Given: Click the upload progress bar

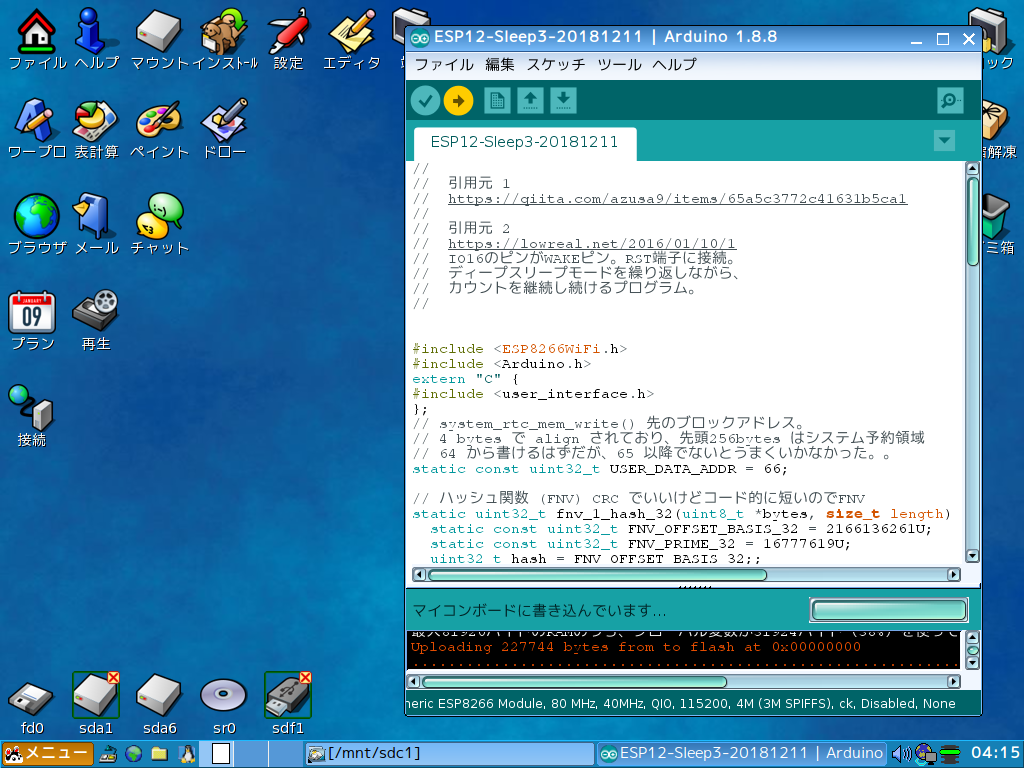Looking at the screenshot, I should pyautogui.click(x=888, y=610).
